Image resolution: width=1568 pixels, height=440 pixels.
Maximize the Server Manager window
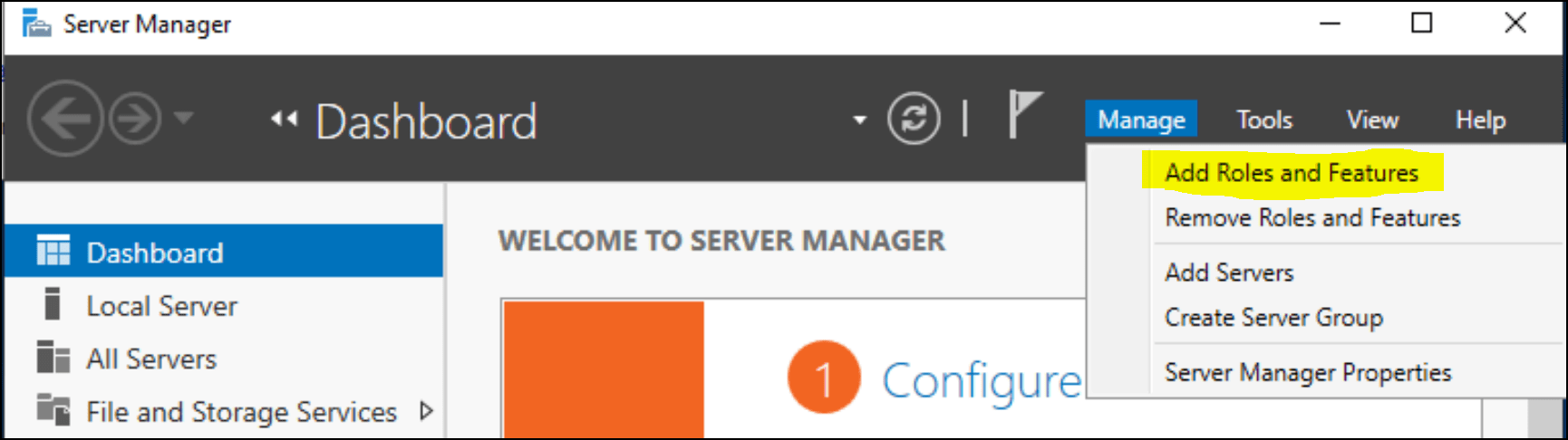1422,23
